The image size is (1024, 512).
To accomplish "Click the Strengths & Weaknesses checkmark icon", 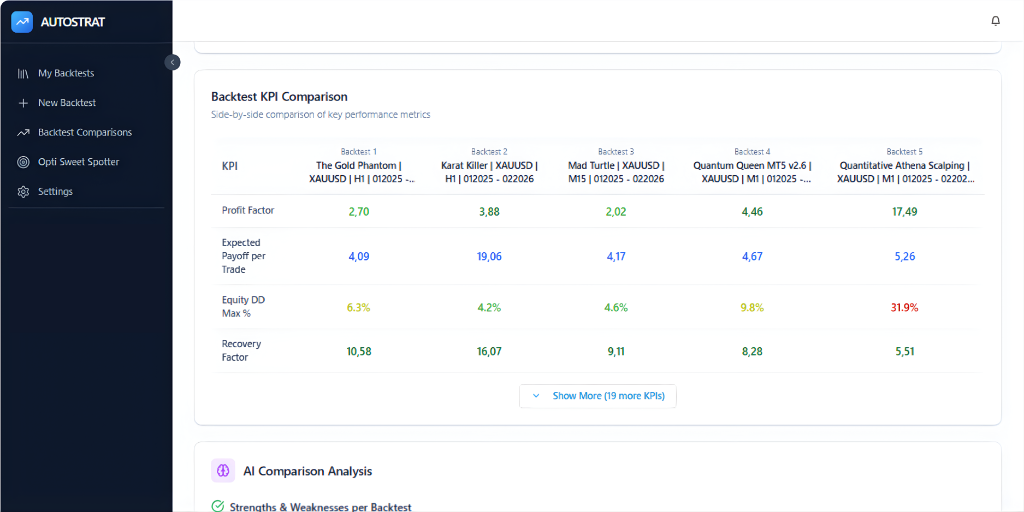I will (217, 507).
